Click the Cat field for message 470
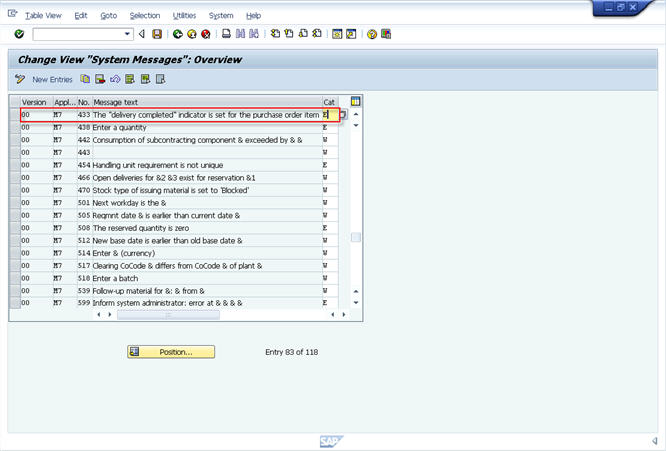 (328, 190)
